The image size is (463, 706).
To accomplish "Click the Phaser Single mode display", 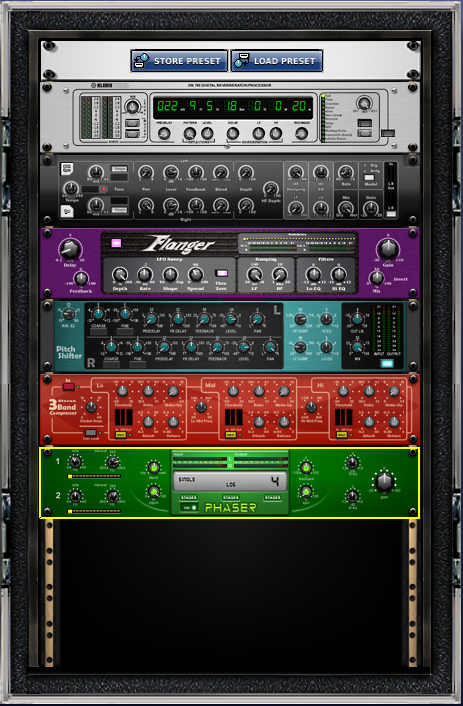I will [x=230, y=481].
